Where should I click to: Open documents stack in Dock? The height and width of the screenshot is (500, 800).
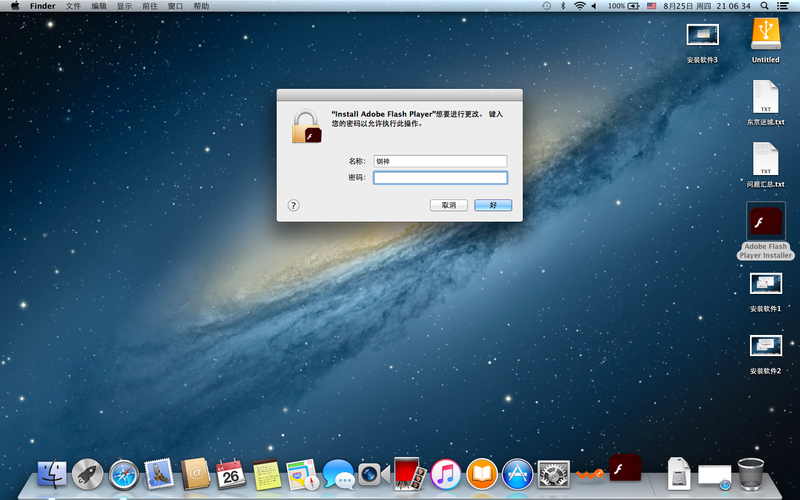[679, 474]
